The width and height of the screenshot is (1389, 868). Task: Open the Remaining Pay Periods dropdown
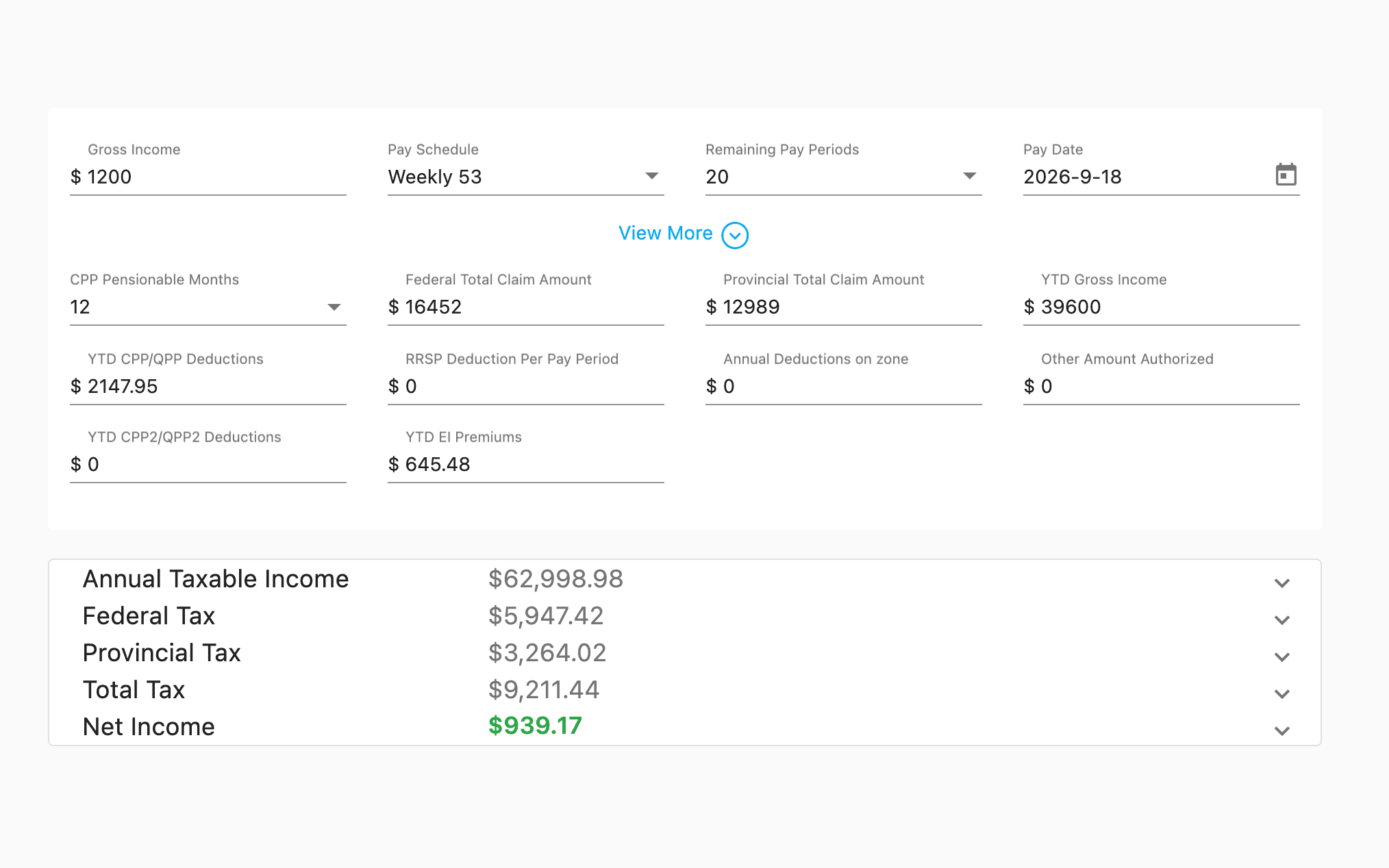843,177
